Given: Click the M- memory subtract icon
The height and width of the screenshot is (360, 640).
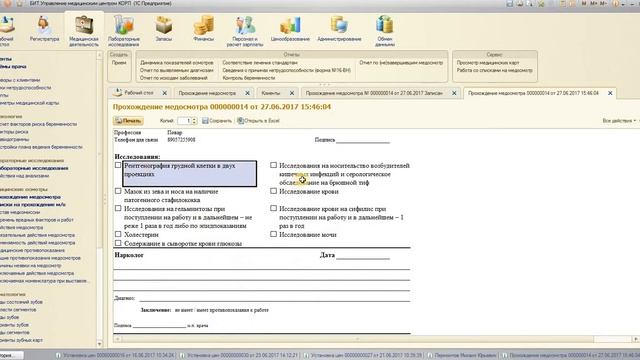Looking at the screenshot, I should click(602, 4).
